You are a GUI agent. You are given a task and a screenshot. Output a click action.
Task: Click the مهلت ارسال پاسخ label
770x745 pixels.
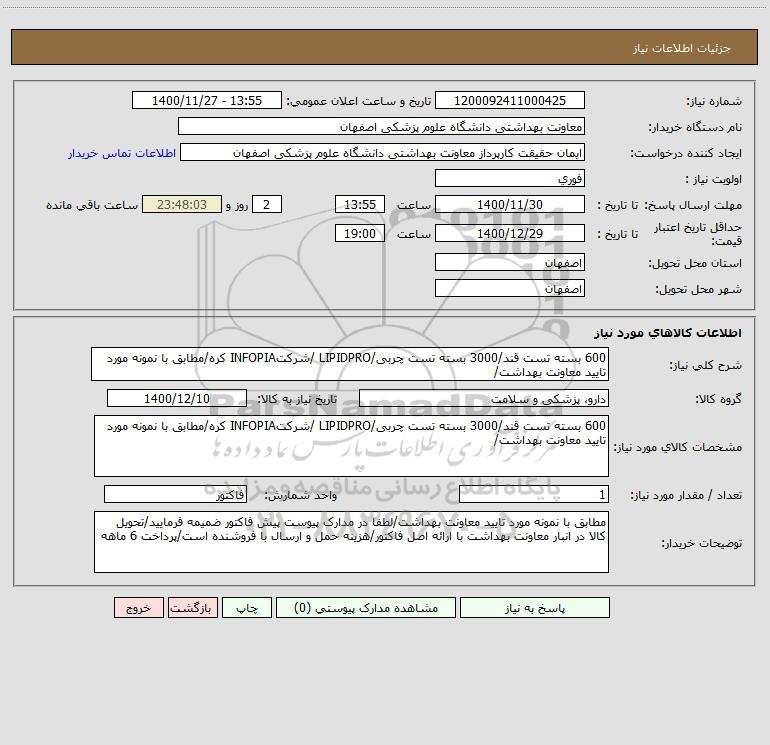coord(692,205)
